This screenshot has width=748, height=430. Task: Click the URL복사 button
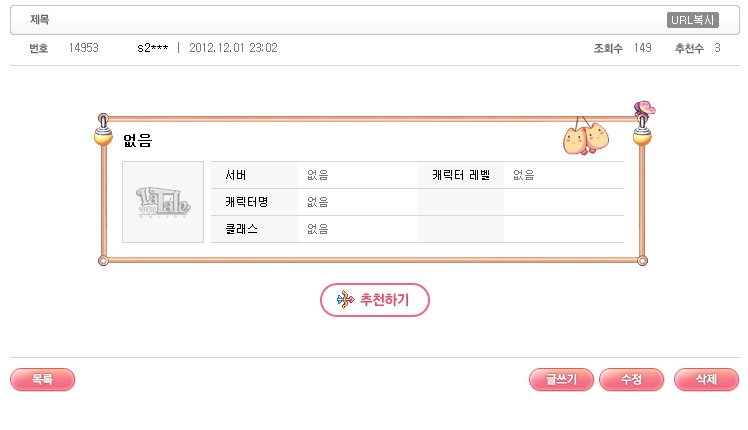pos(693,20)
